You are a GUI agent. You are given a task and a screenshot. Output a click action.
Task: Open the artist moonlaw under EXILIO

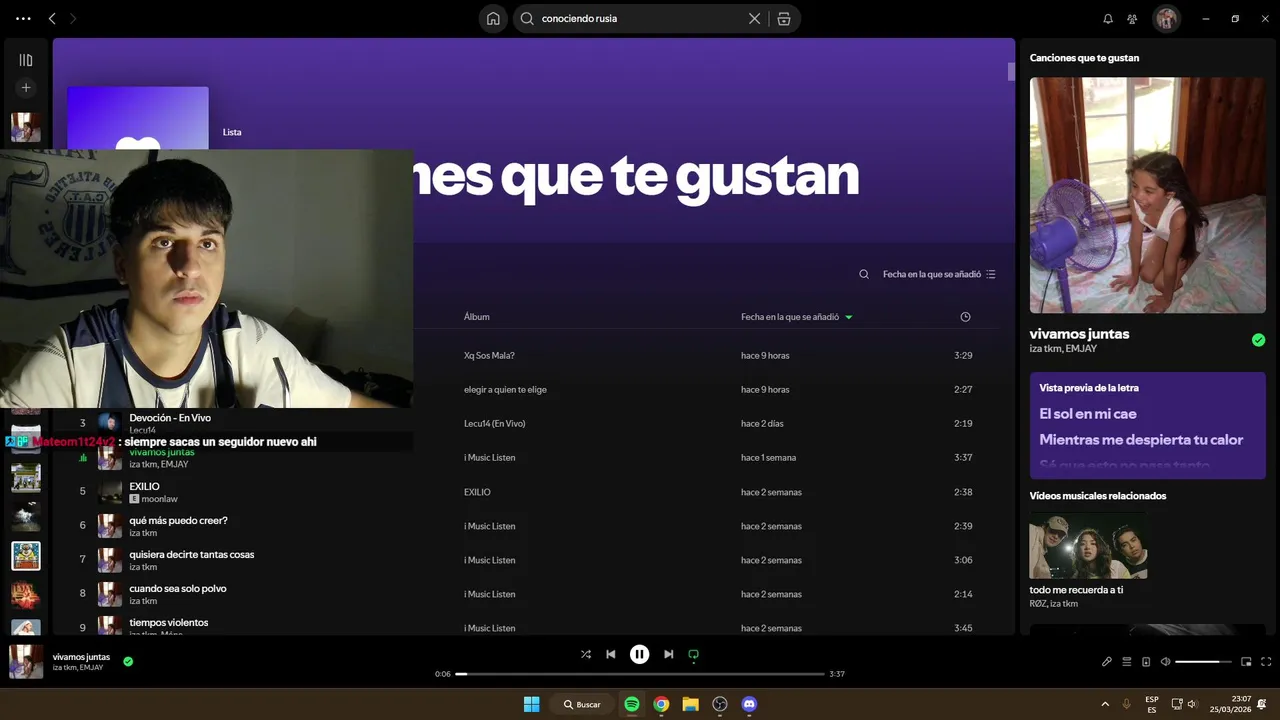point(159,499)
